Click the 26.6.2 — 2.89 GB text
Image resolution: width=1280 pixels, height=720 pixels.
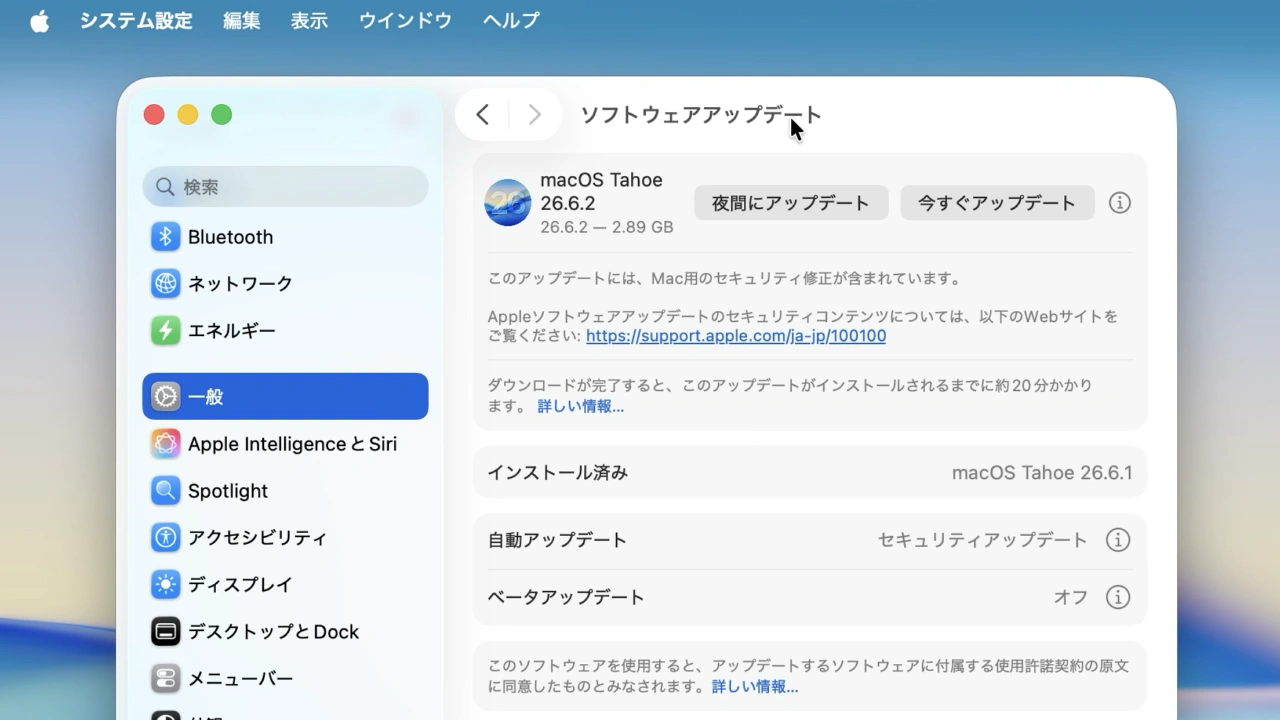tap(607, 227)
